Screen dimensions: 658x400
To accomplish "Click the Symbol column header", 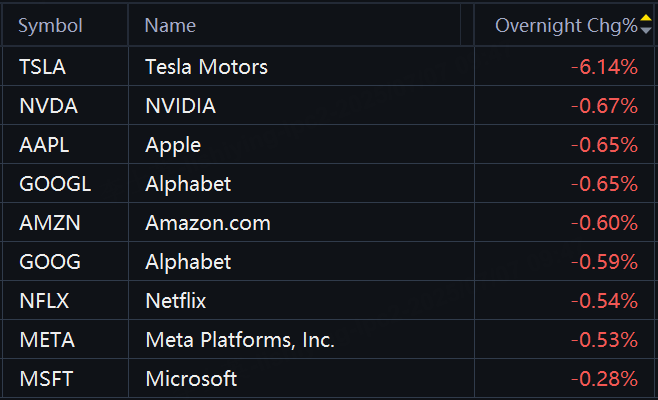I will coord(50,26).
